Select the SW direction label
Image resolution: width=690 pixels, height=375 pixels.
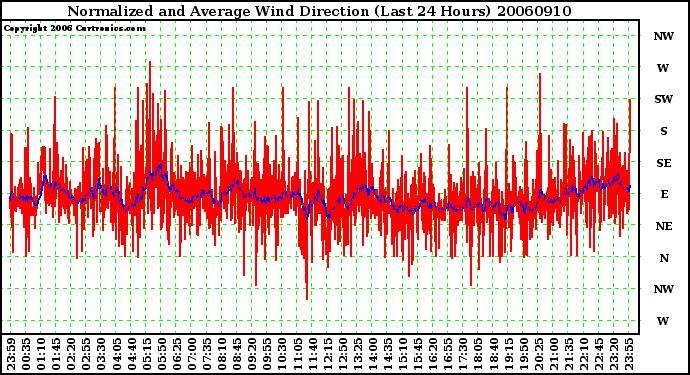[664, 99]
